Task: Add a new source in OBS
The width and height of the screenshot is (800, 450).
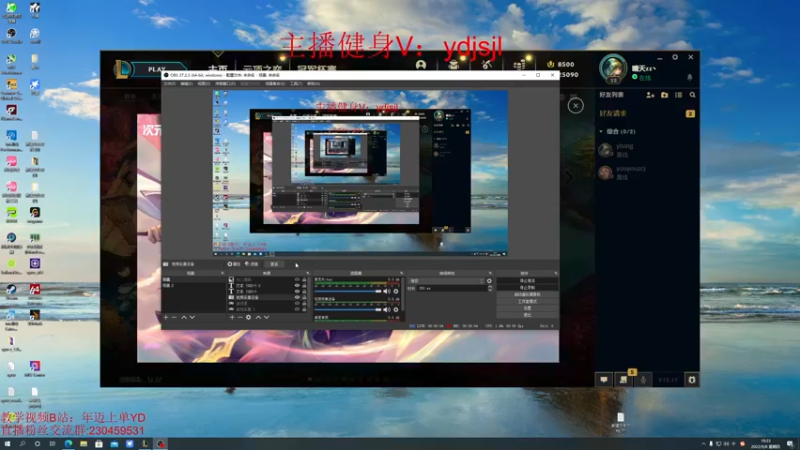Action: point(232,317)
